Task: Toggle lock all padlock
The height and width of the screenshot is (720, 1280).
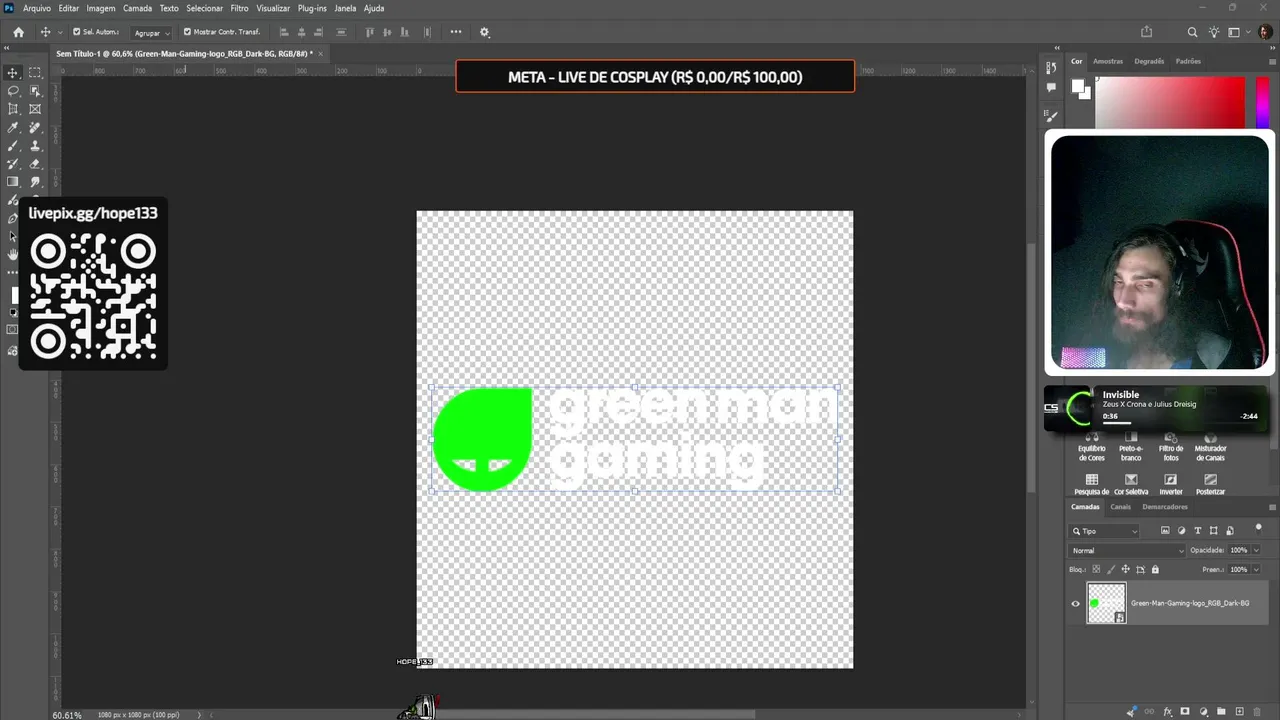Action: point(1155,570)
